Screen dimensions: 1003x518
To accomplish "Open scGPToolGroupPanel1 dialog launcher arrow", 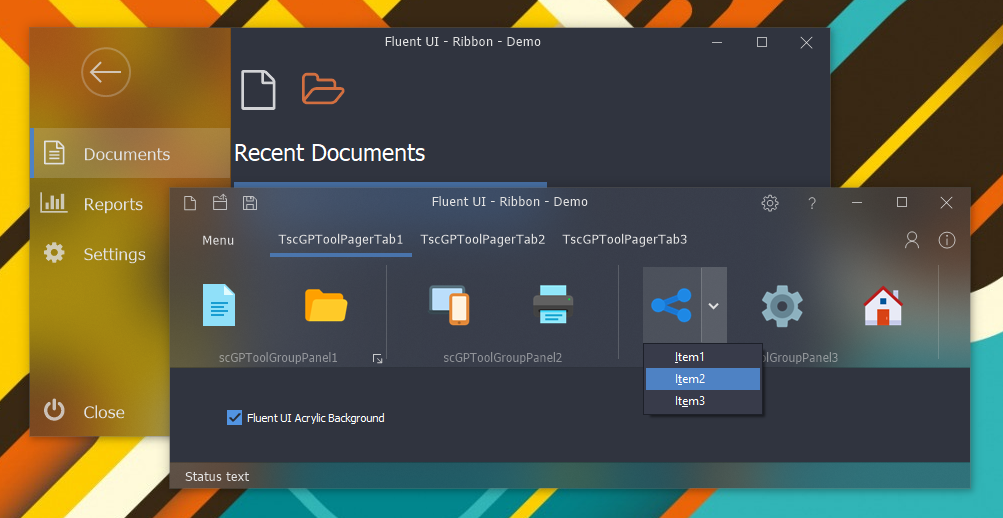I will click(377, 359).
